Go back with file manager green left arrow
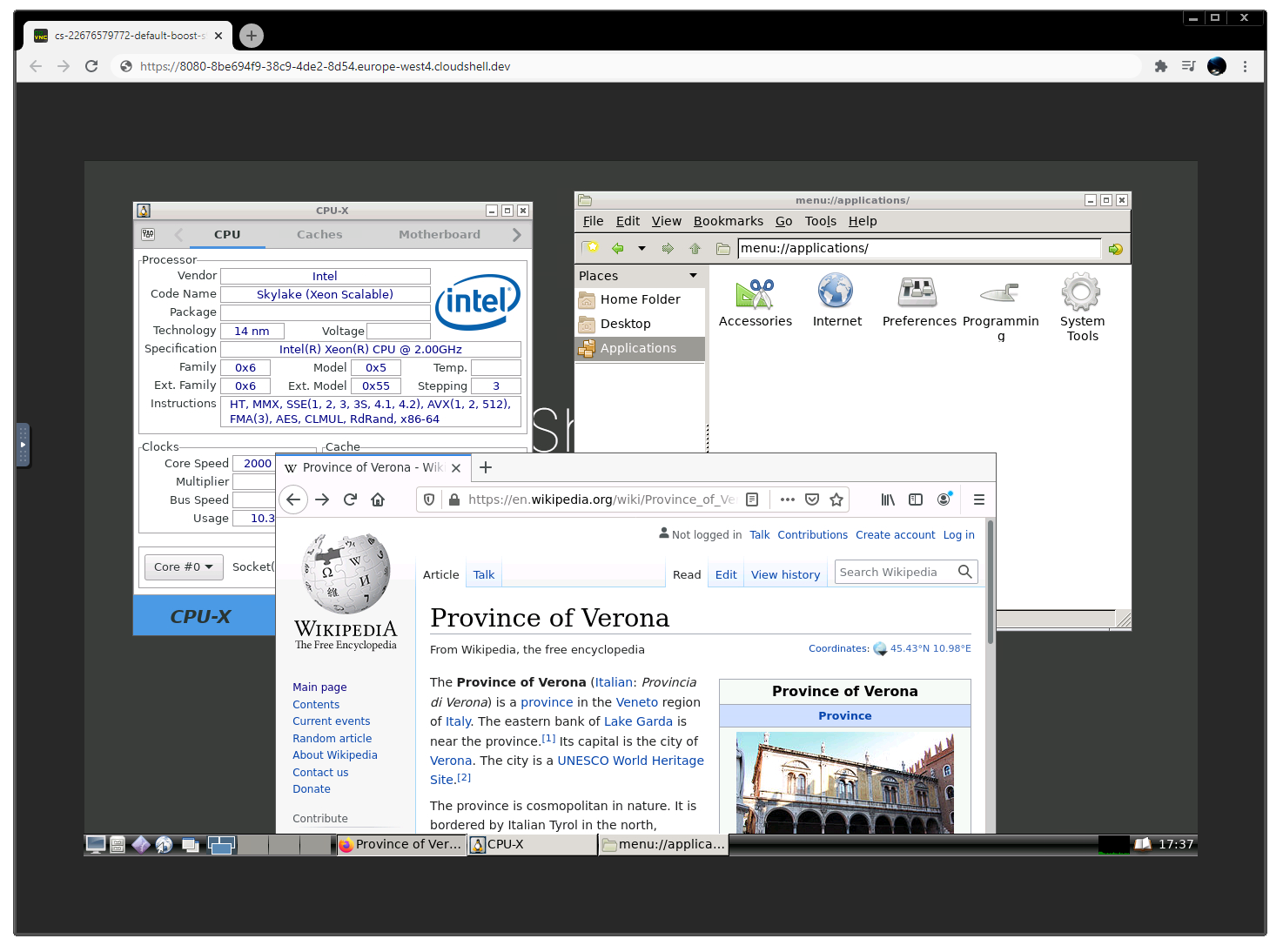This screenshot has height=952, width=1283. pyautogui.click(x=618, y=248)
